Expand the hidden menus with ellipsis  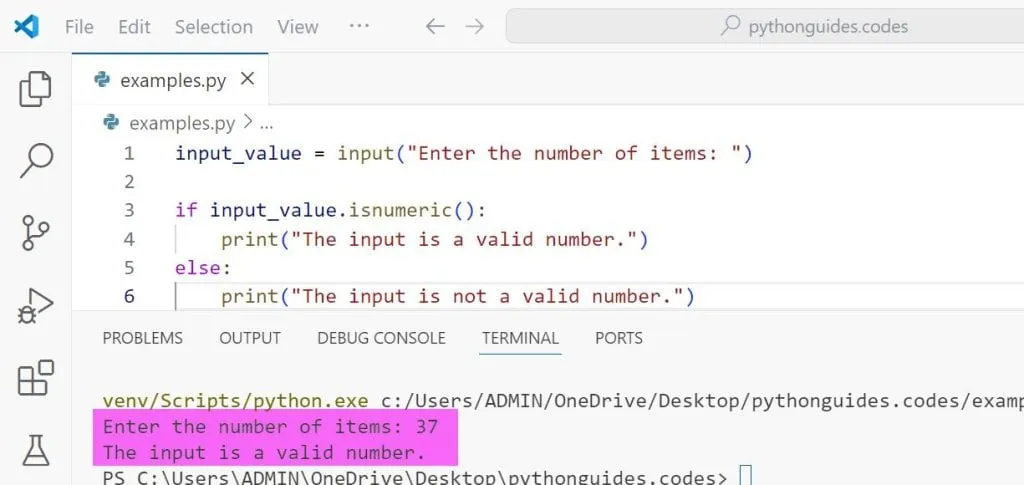coord(359,26)
